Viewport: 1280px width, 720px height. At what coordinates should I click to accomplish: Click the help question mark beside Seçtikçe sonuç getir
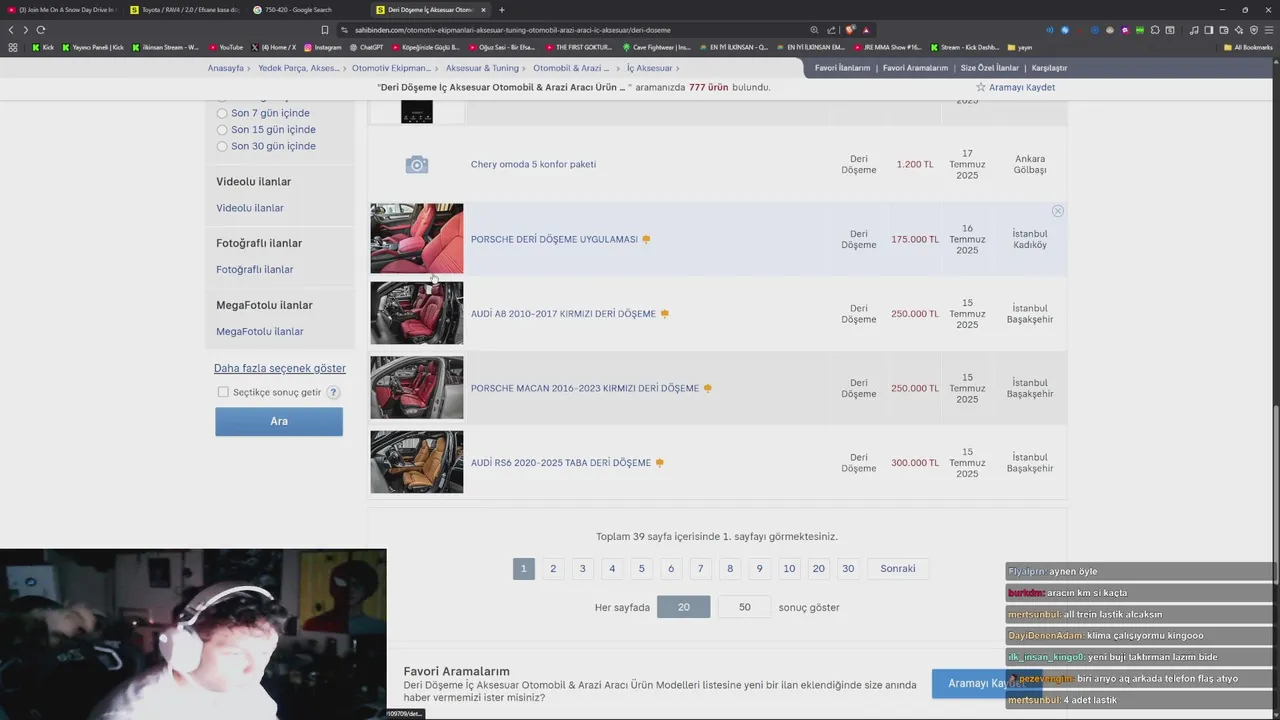(333, 392)
